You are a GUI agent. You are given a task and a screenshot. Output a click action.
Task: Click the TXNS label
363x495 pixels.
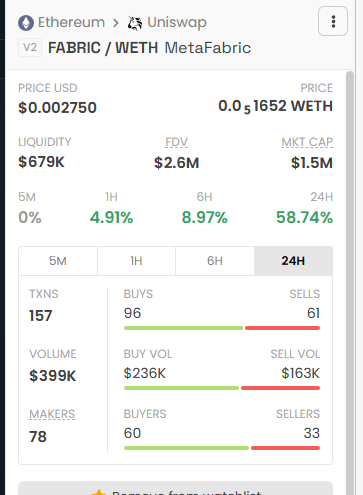click(44, 294)
